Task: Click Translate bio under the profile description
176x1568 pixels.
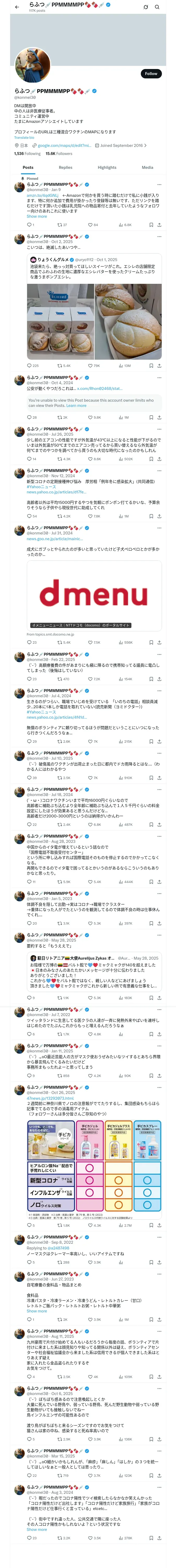Action: coord(24,137)
